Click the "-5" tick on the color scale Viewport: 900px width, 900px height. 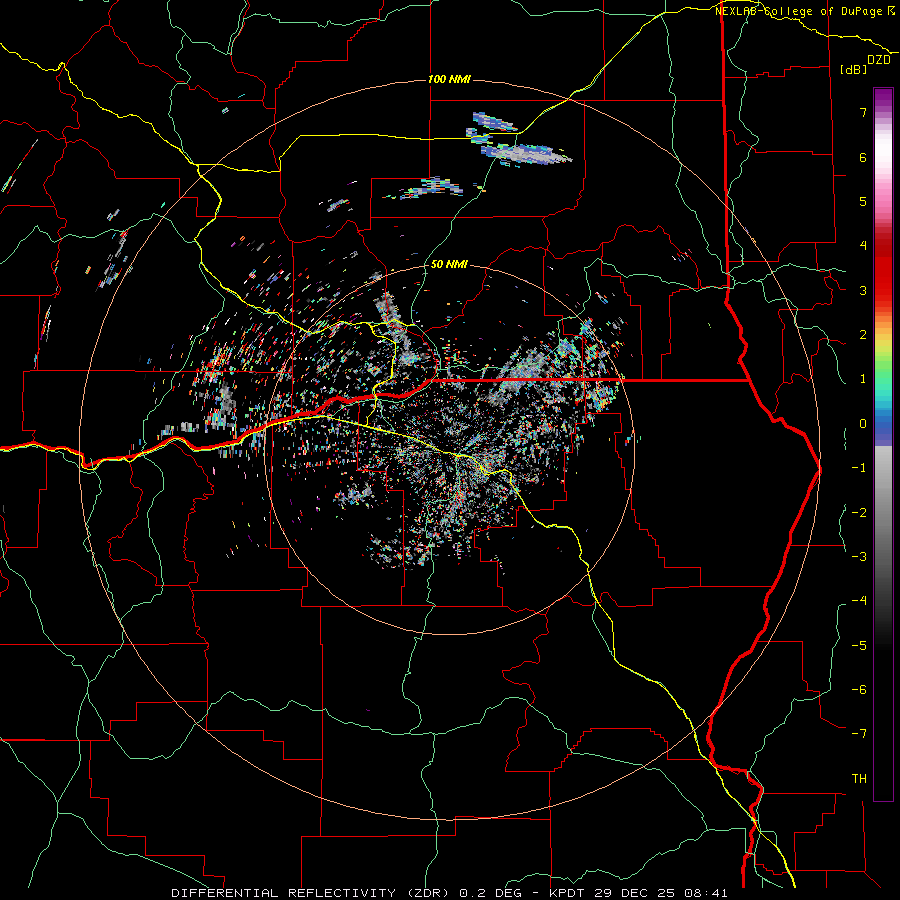pos(859,646)
